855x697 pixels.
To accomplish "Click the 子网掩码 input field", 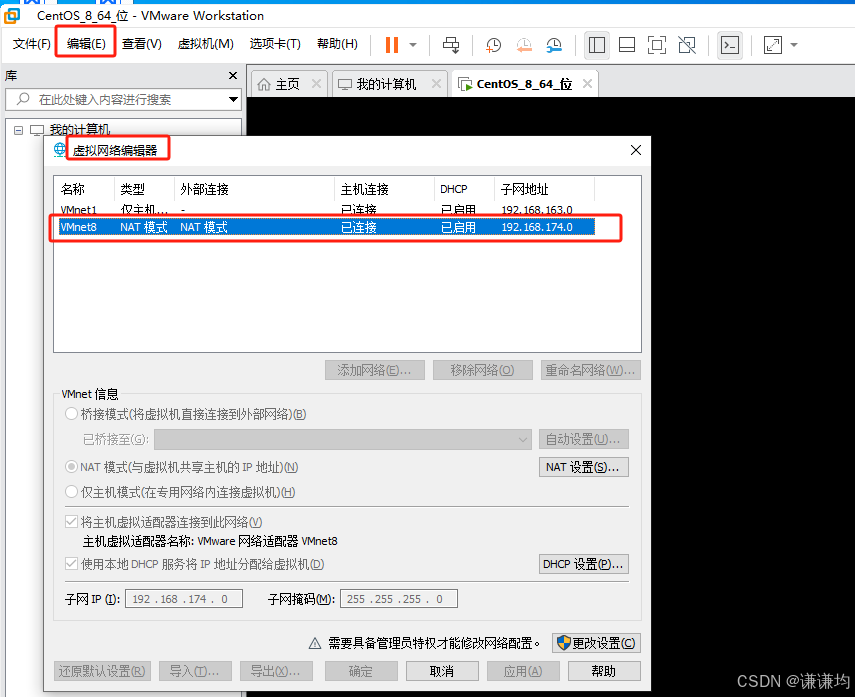I will click(399, 599).
